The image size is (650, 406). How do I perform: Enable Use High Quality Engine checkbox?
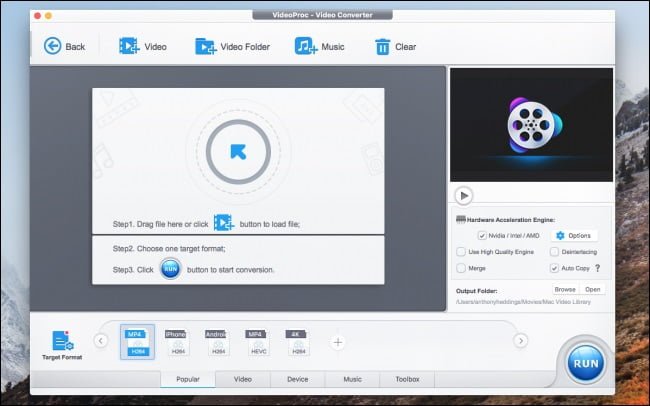(x=461, y=252)
